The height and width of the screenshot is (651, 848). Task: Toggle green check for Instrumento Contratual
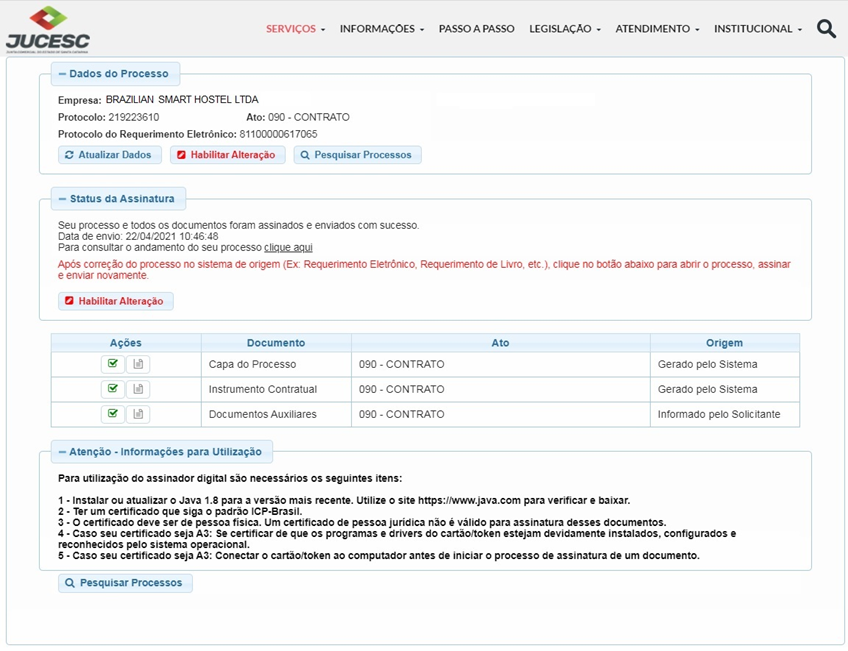click(112, 389)
